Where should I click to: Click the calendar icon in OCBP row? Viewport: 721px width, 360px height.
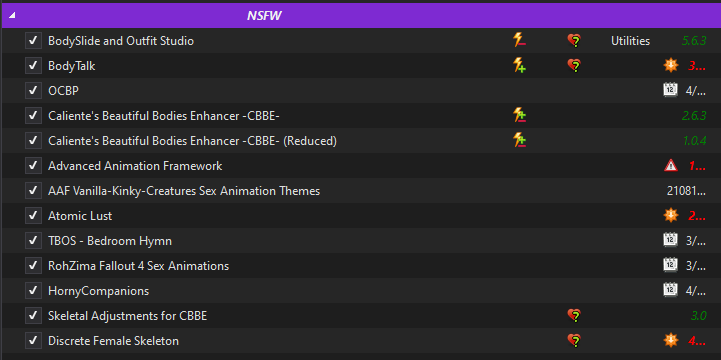(x=670, y=91)
